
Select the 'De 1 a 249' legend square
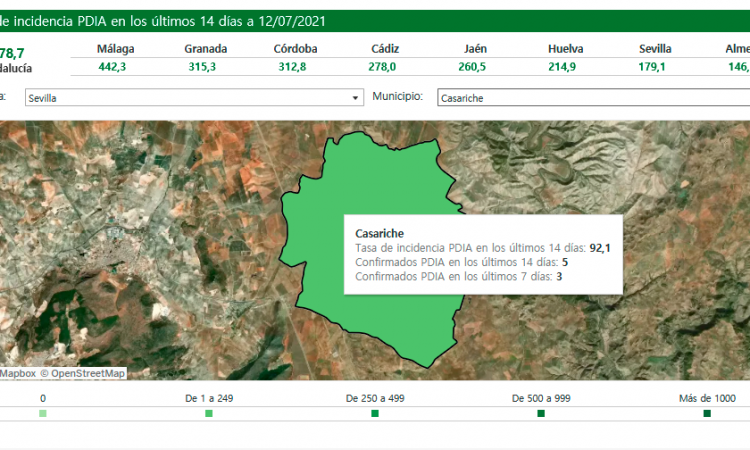pos(209,413)
